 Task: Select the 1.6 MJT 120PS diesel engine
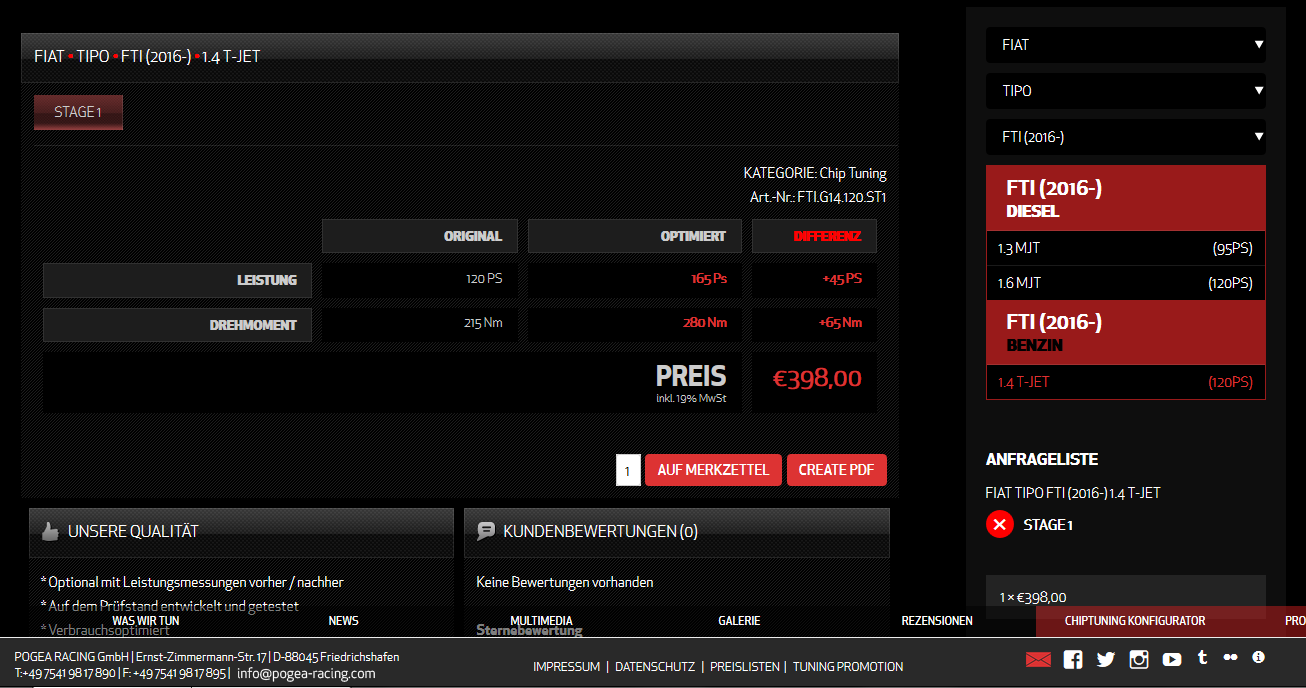tap(1125, 283)
